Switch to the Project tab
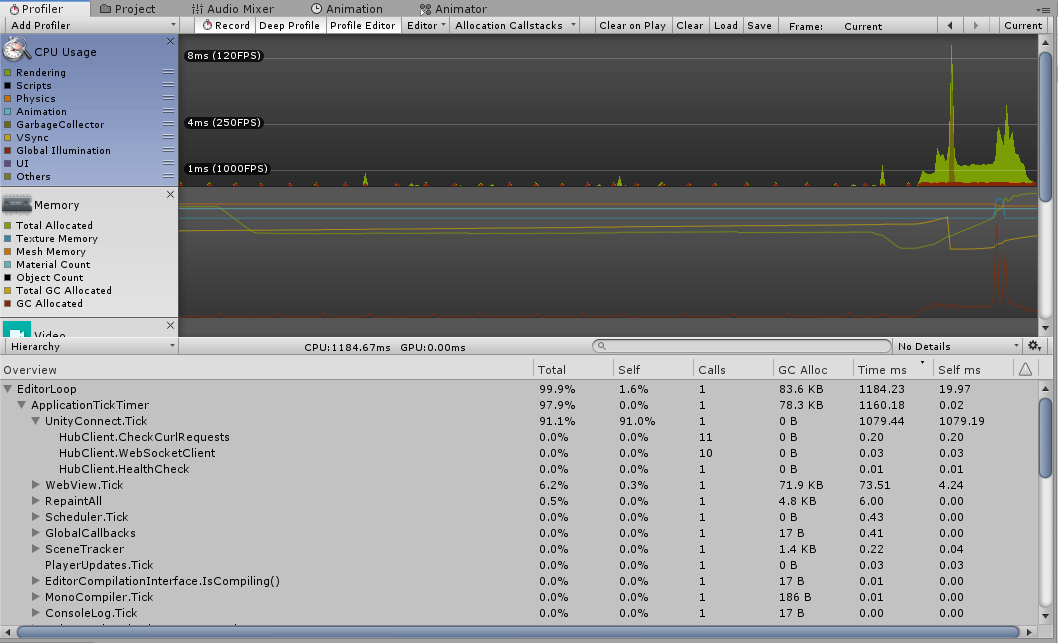The width and height of the screenshot is (1058, 643). (x=131, y=8)
